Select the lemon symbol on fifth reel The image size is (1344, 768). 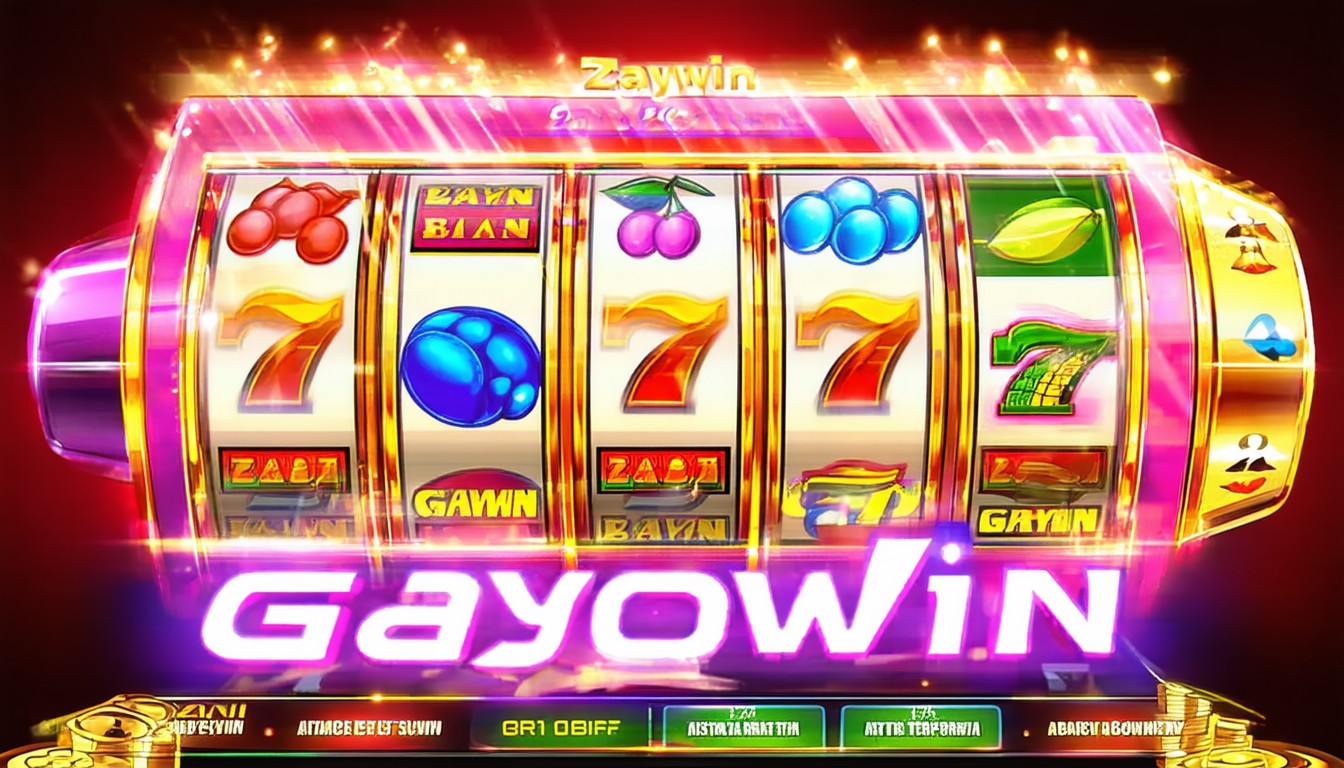[1042, 230]
